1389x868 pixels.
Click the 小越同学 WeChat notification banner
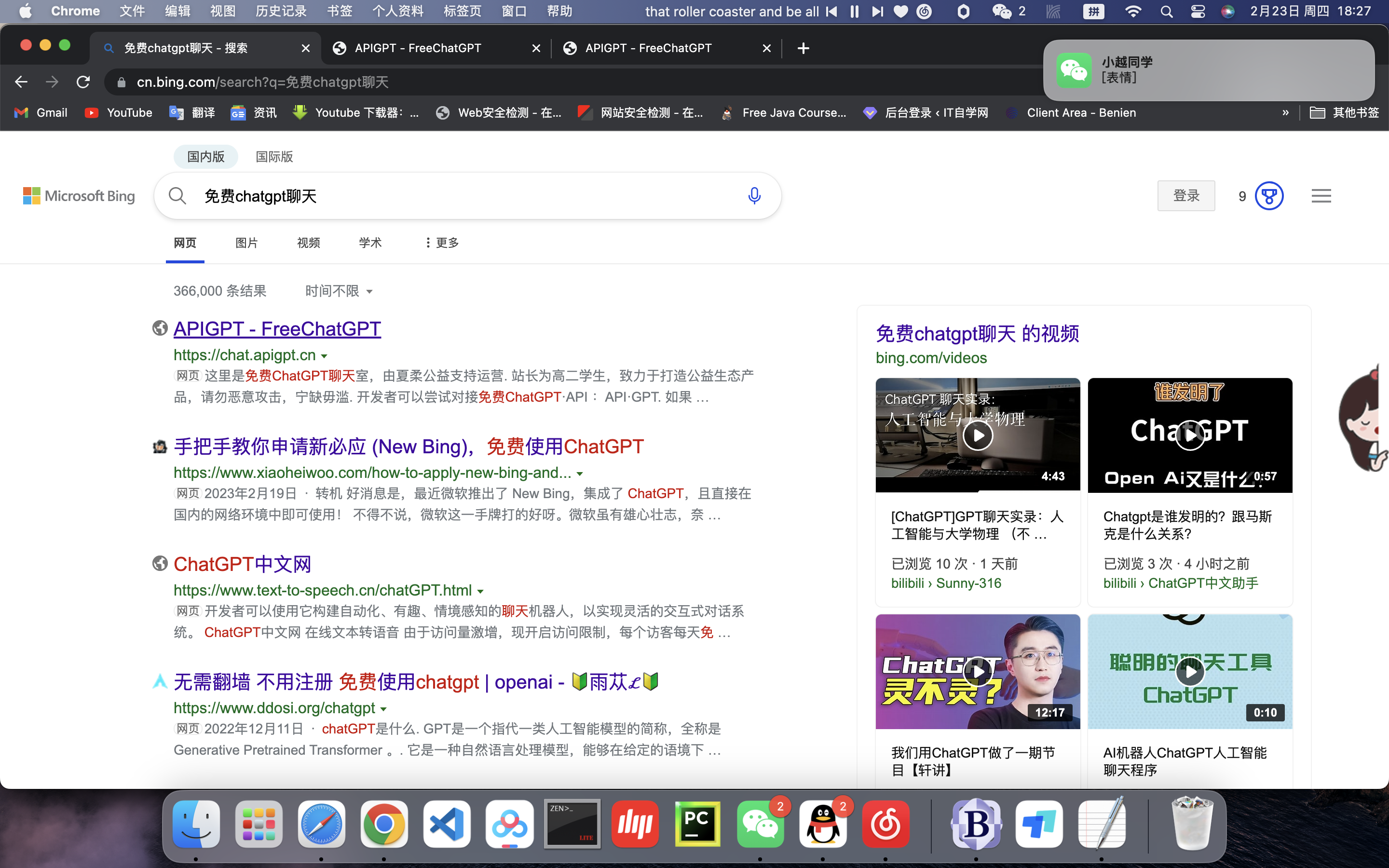pyautogui.click(x=1209, y=70)
